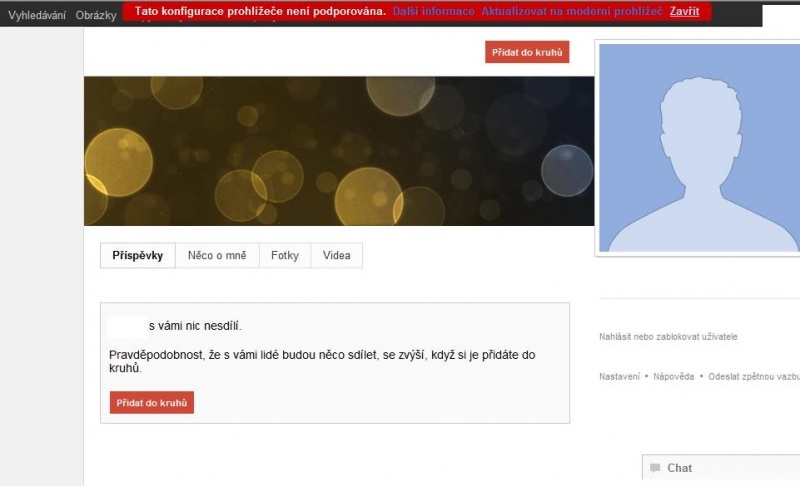Click Aktualizovat na moderní prohlížeč link
Image resolution: width=800 pixels, height=486 pixels.
(571, 11)
